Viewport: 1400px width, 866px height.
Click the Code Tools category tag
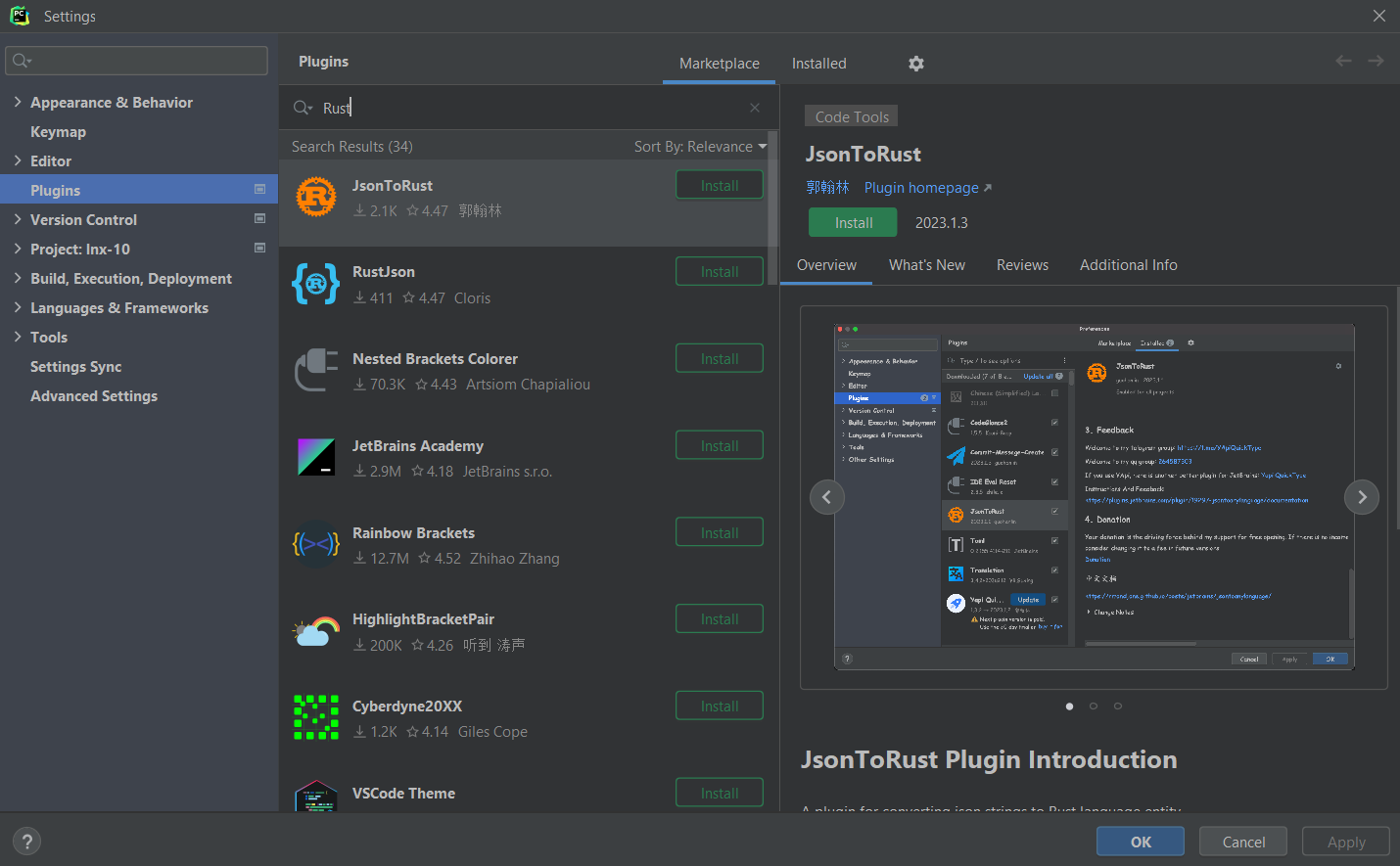(852, 116)
